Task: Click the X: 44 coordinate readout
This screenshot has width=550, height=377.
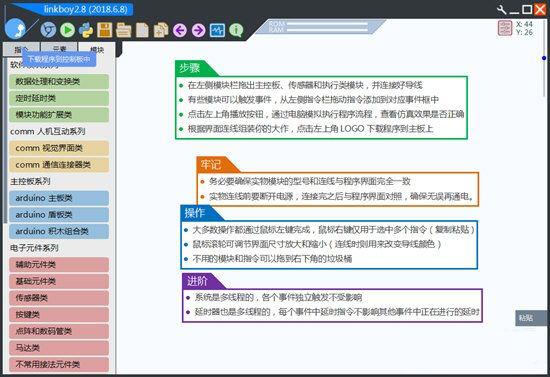Action: (x=524, y=24)
